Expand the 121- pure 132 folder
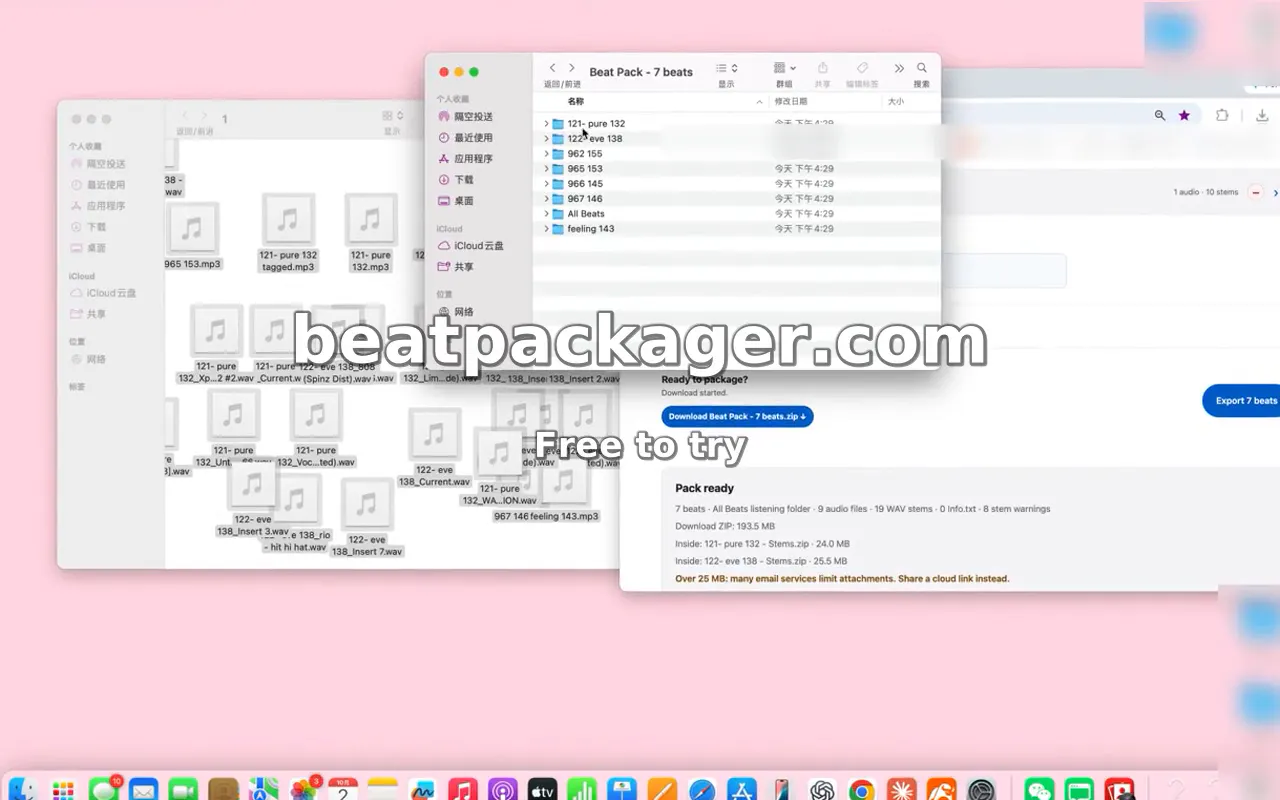1280x800 pixels. (x=546, y=124)
